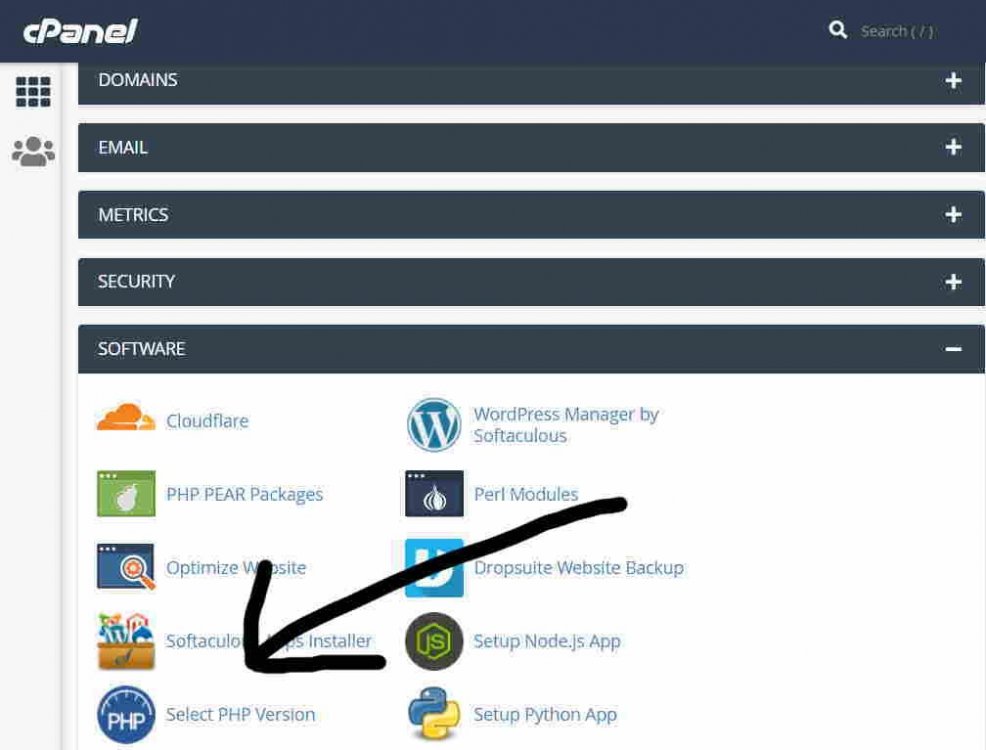Expand the Domains section plus sign
Viewport: 986px width, 750px height.
[953, 80]
